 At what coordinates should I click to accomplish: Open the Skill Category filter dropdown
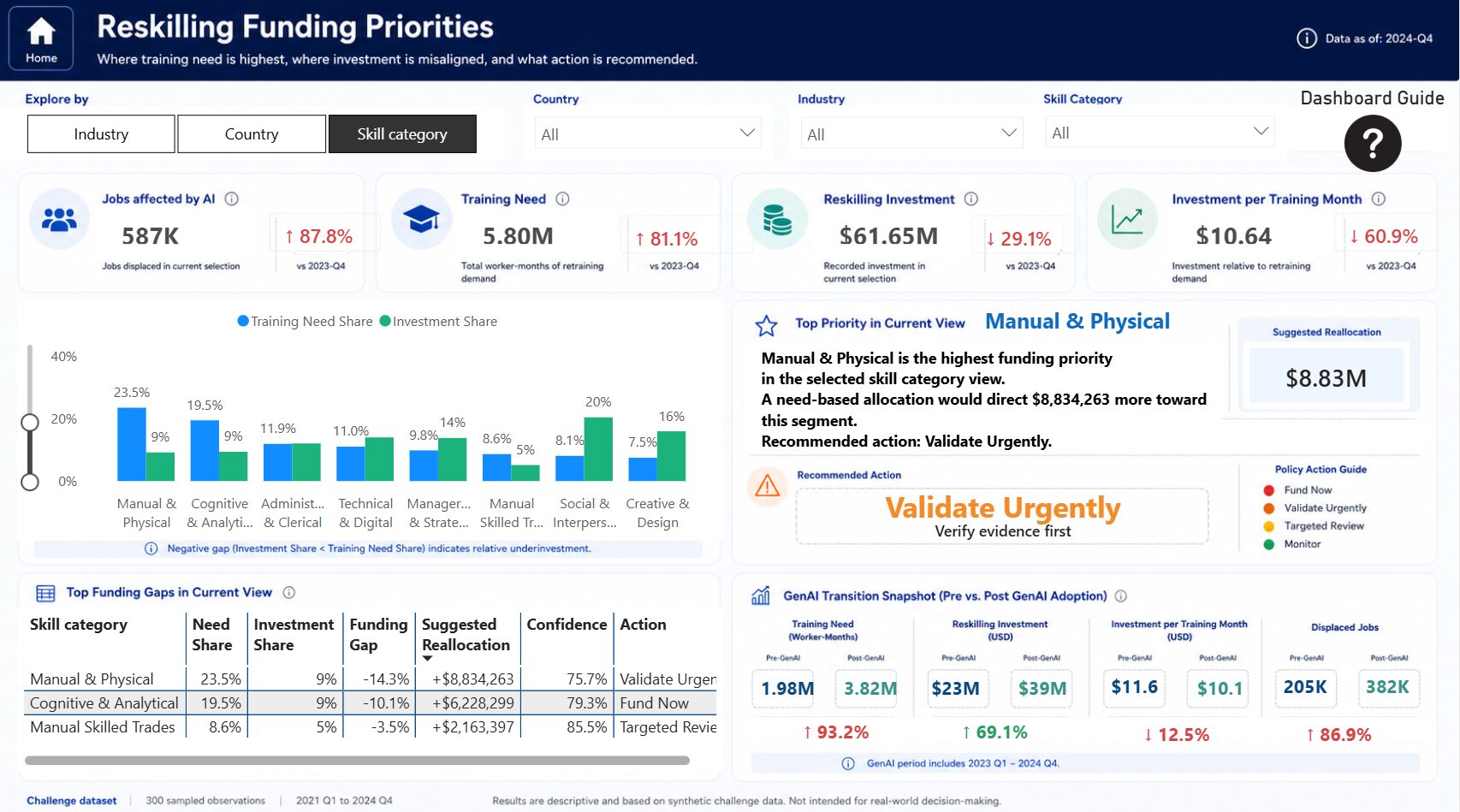1160,133
